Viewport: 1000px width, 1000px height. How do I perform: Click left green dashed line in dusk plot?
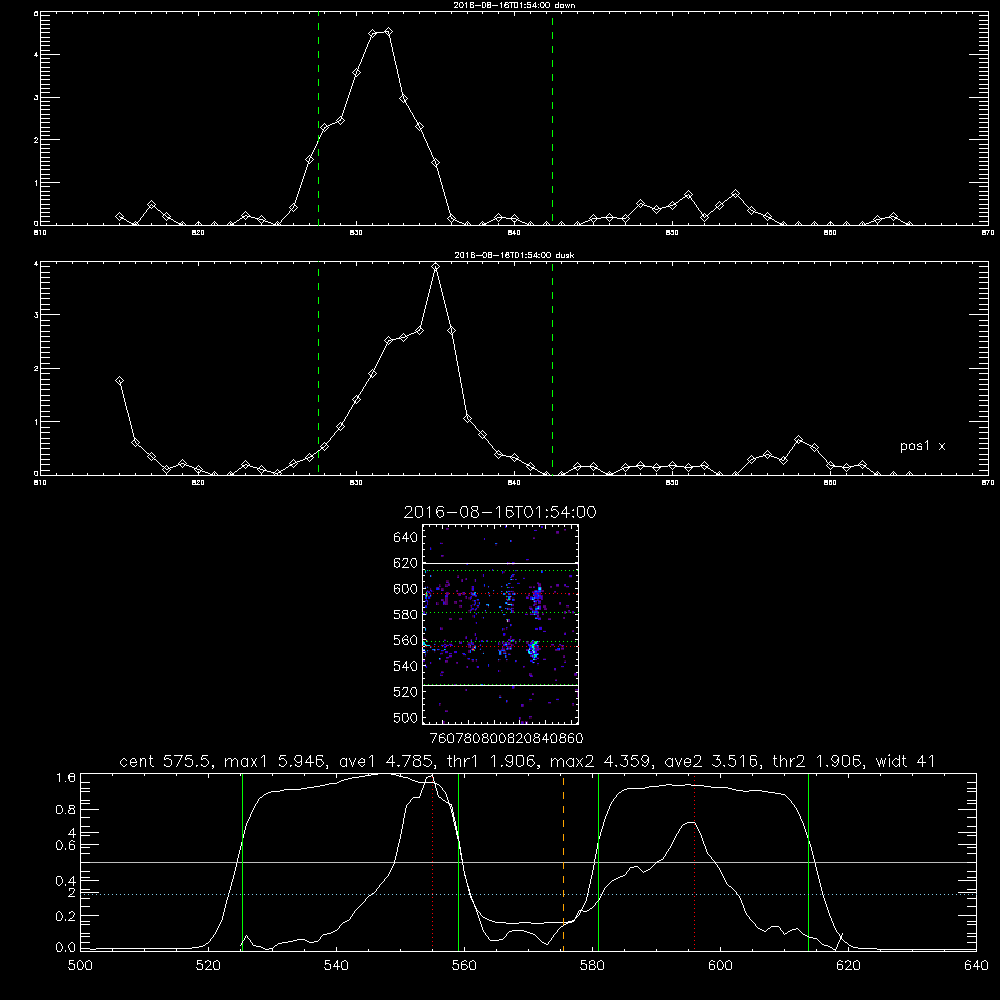click(x=318, y=369)
